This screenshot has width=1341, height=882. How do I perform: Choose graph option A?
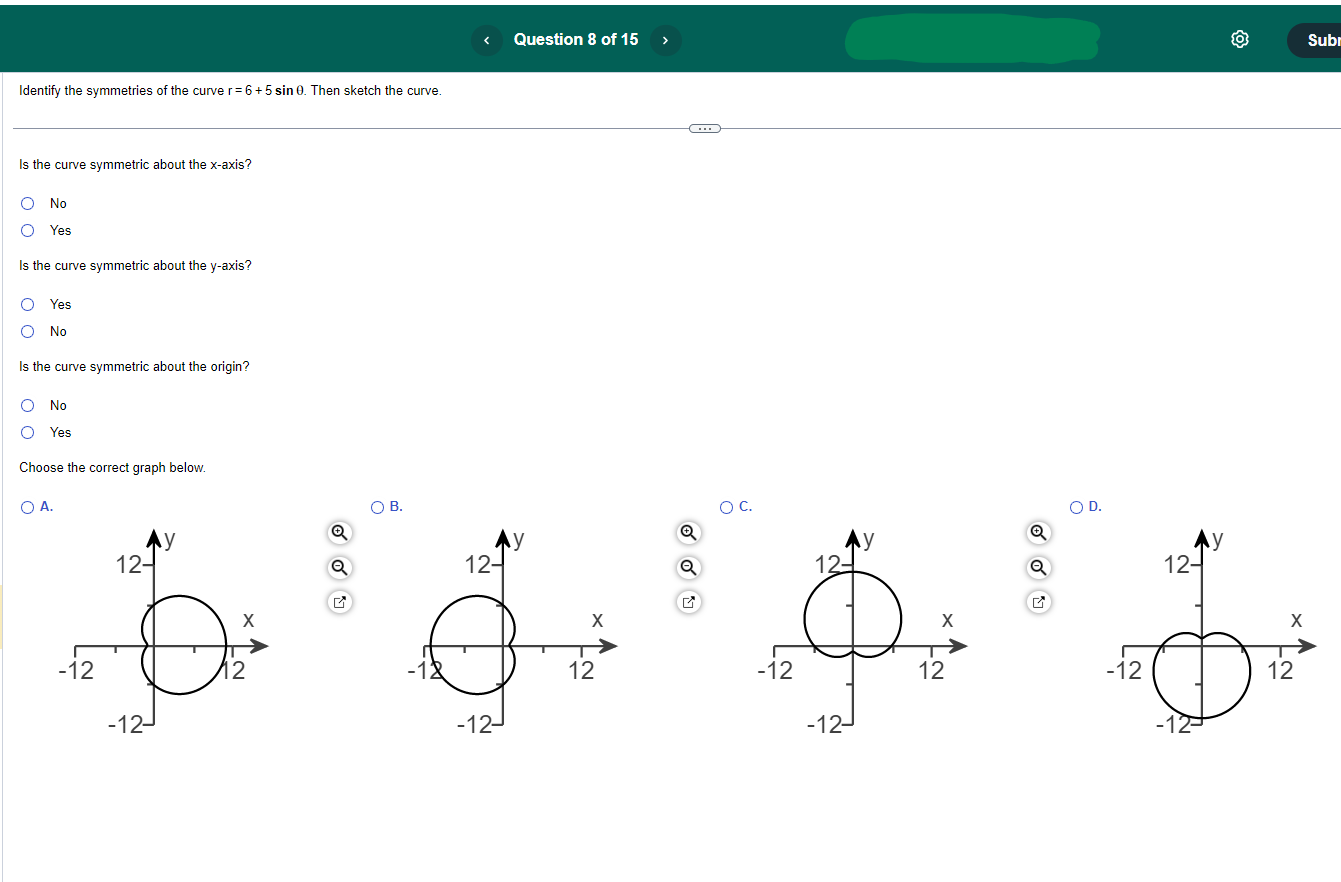[x=27, y=506]
